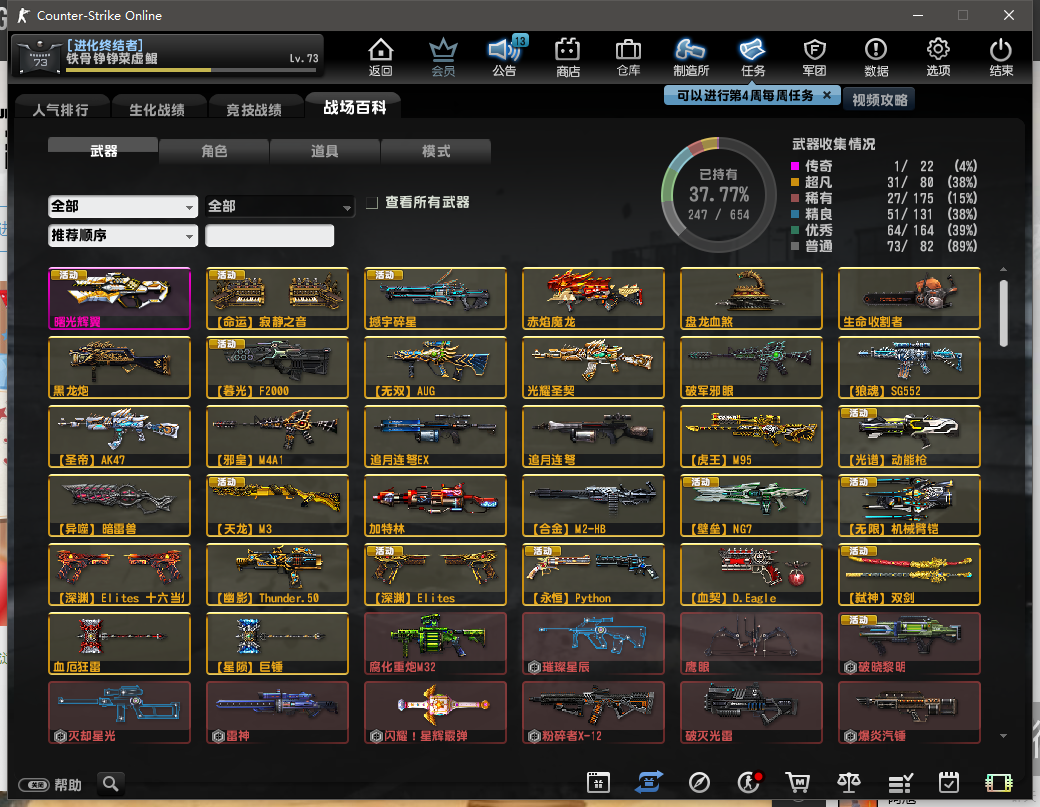The height and width of the screenshot is (807, 1040).
Task: Open the 任务 missions icon
Action: point(753,57)
